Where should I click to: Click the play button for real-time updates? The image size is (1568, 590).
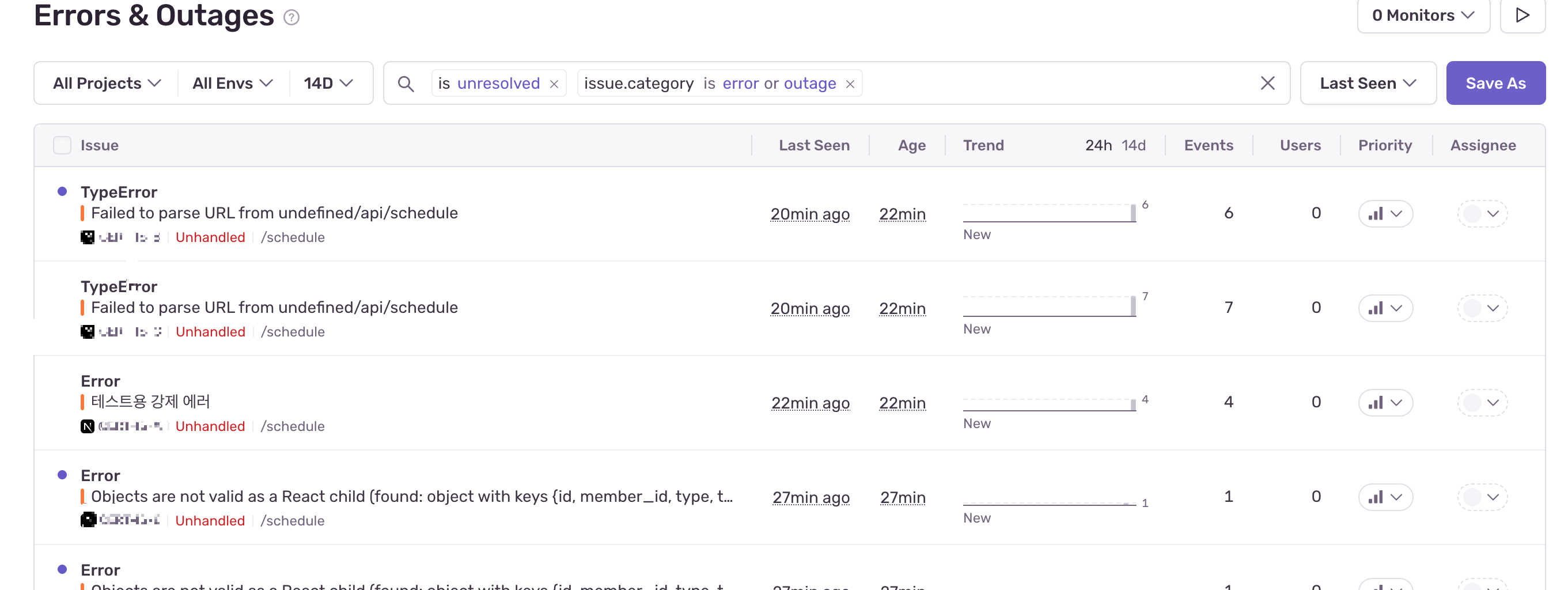click(1522, 15)
